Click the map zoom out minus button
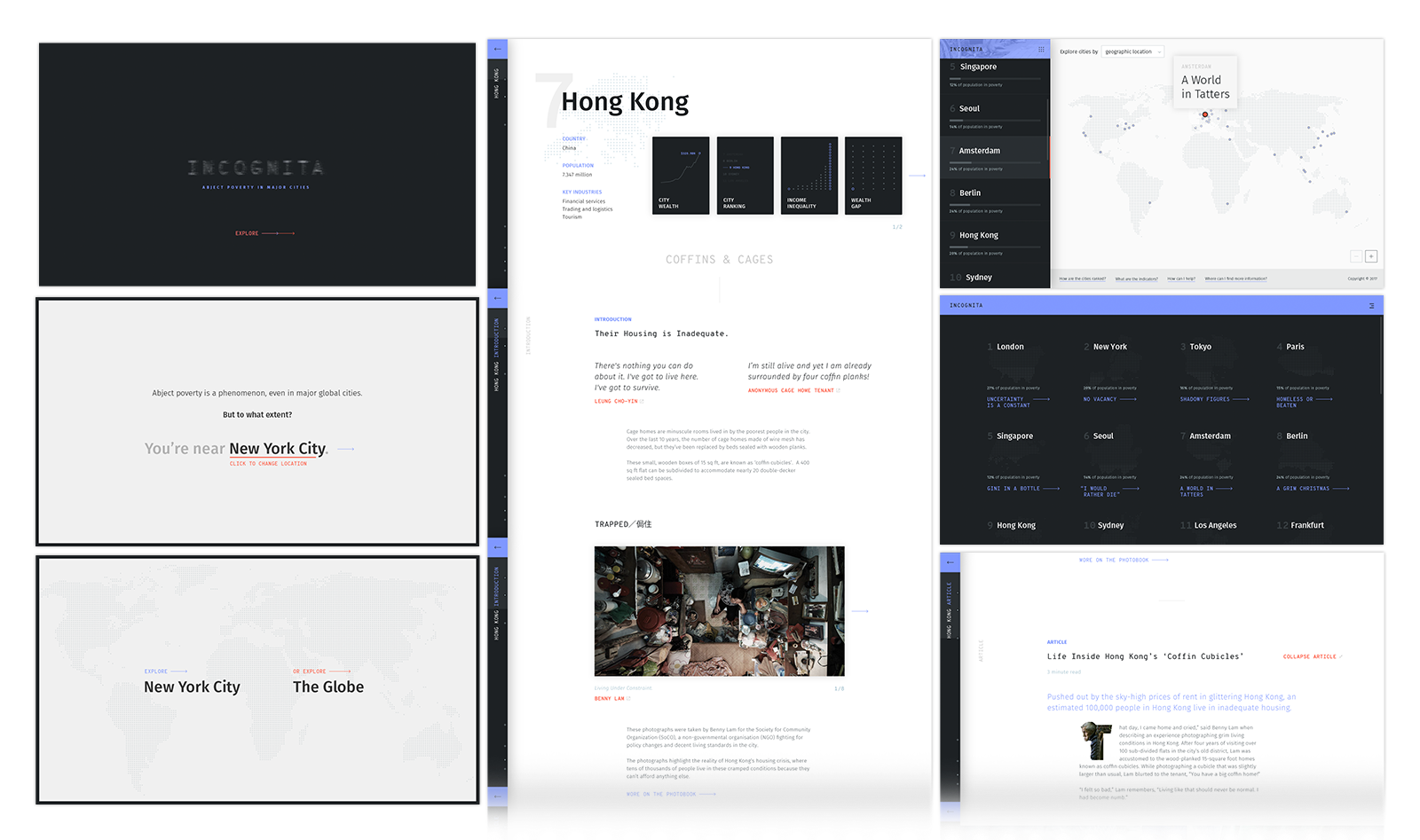The image size is (1420, 840). [x=1356, y=256]
